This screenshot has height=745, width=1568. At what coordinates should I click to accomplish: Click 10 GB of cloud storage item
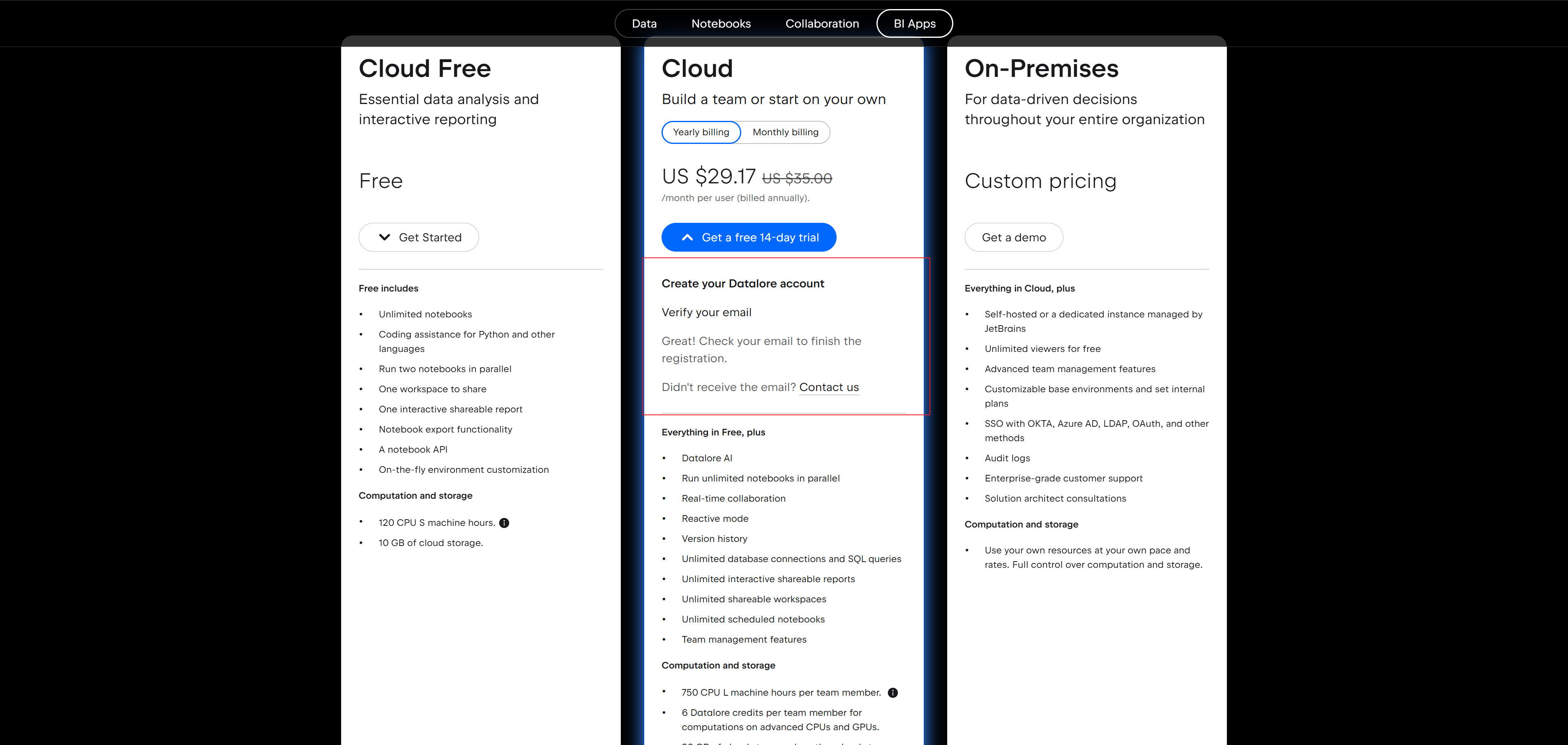coord(431,543)
